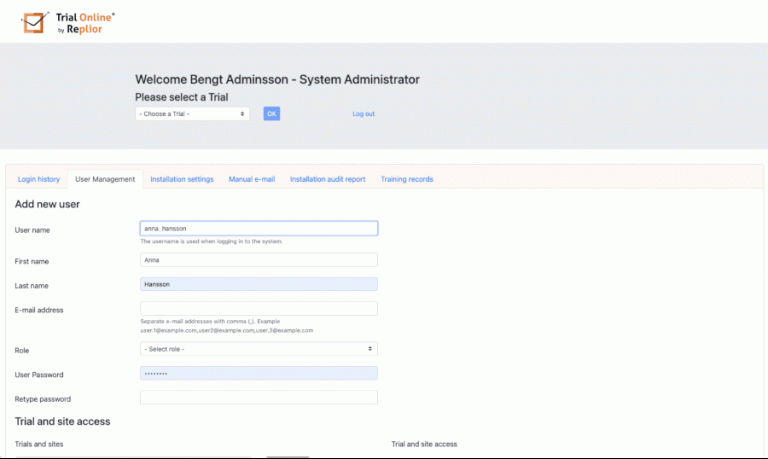Viewport: 768px width, 459px height.
Task: Go to the Manual e-mail tab
Action: pos(252,179)
